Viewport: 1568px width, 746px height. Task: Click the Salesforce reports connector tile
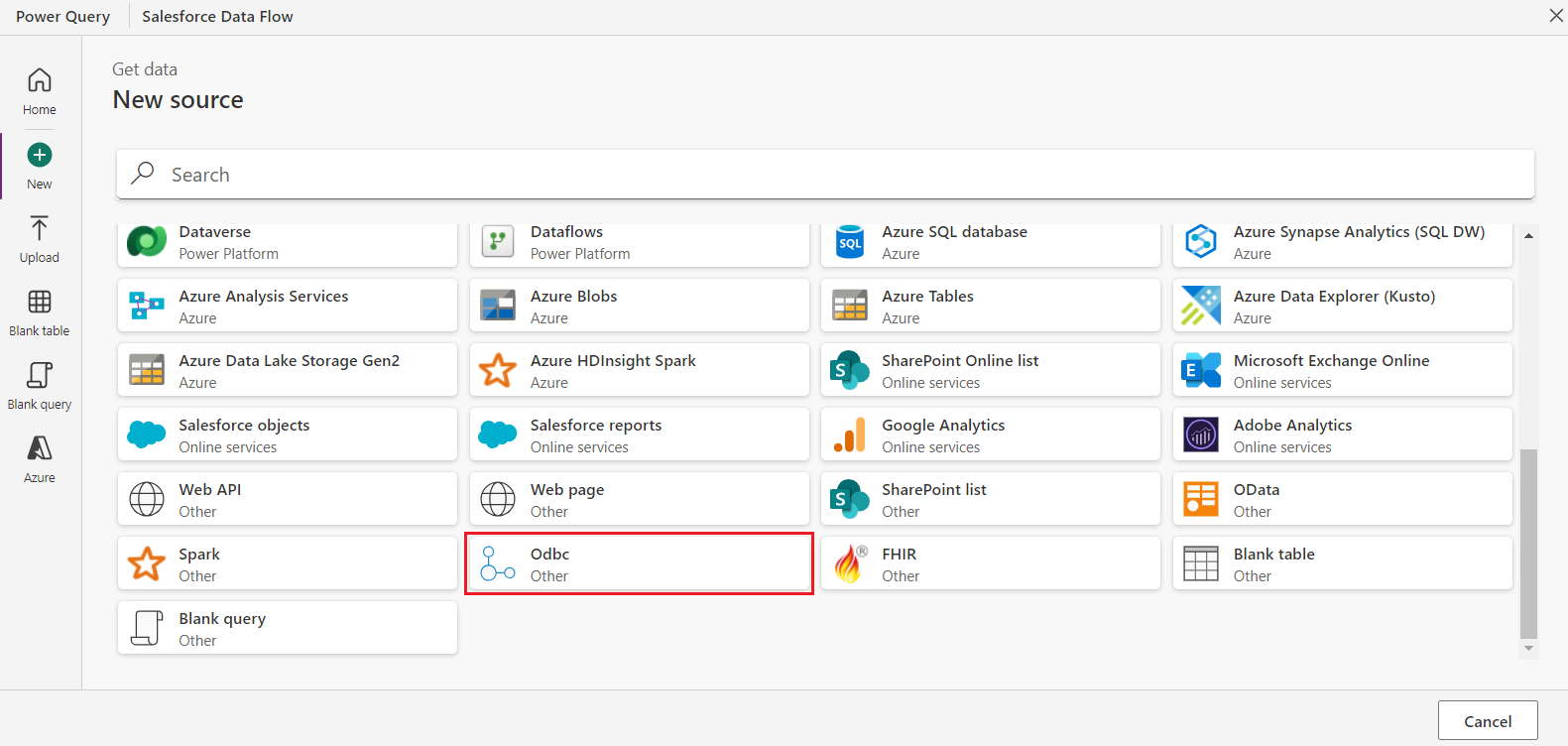point(639,435)
